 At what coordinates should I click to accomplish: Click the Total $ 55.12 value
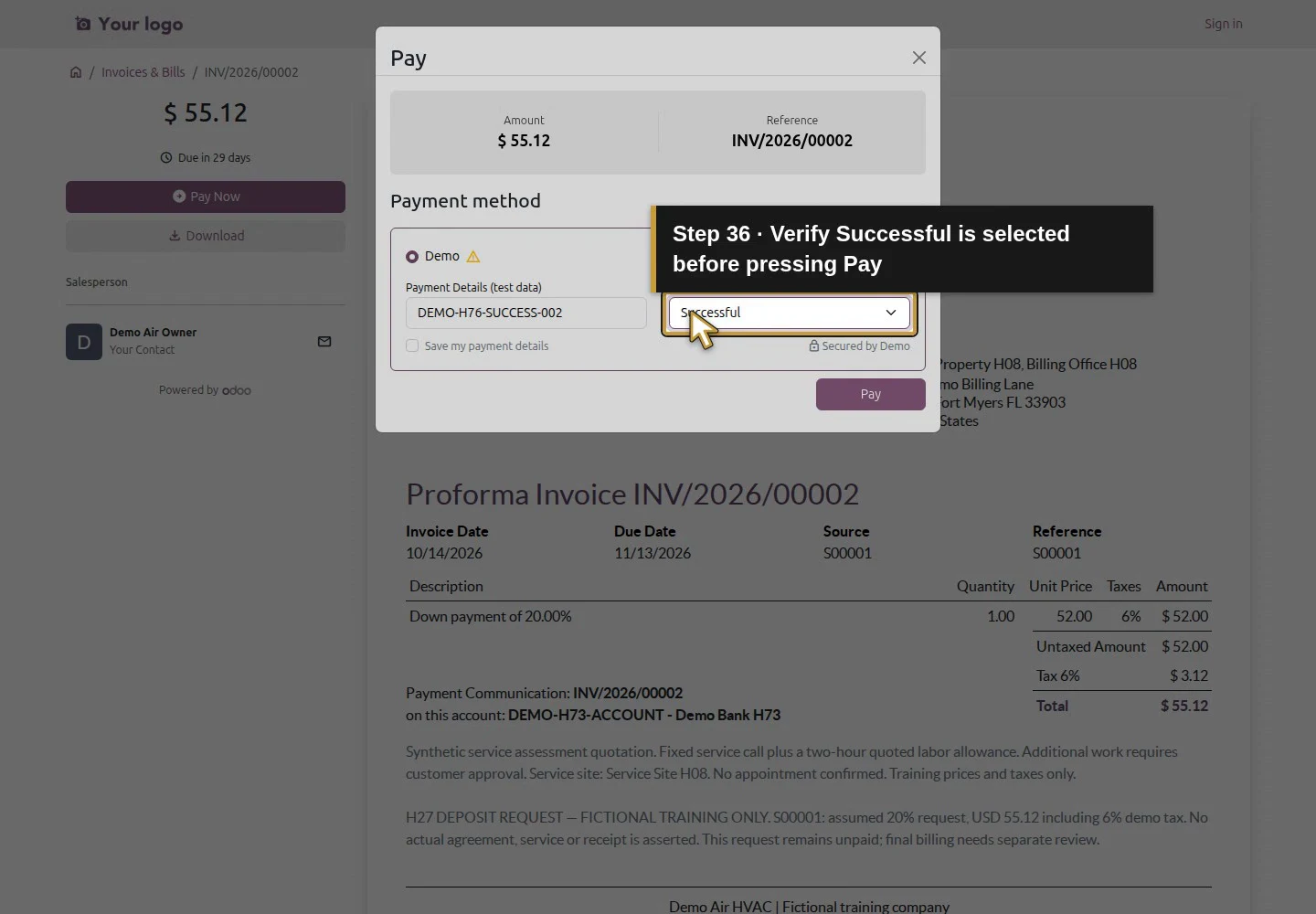point(1184,707)
